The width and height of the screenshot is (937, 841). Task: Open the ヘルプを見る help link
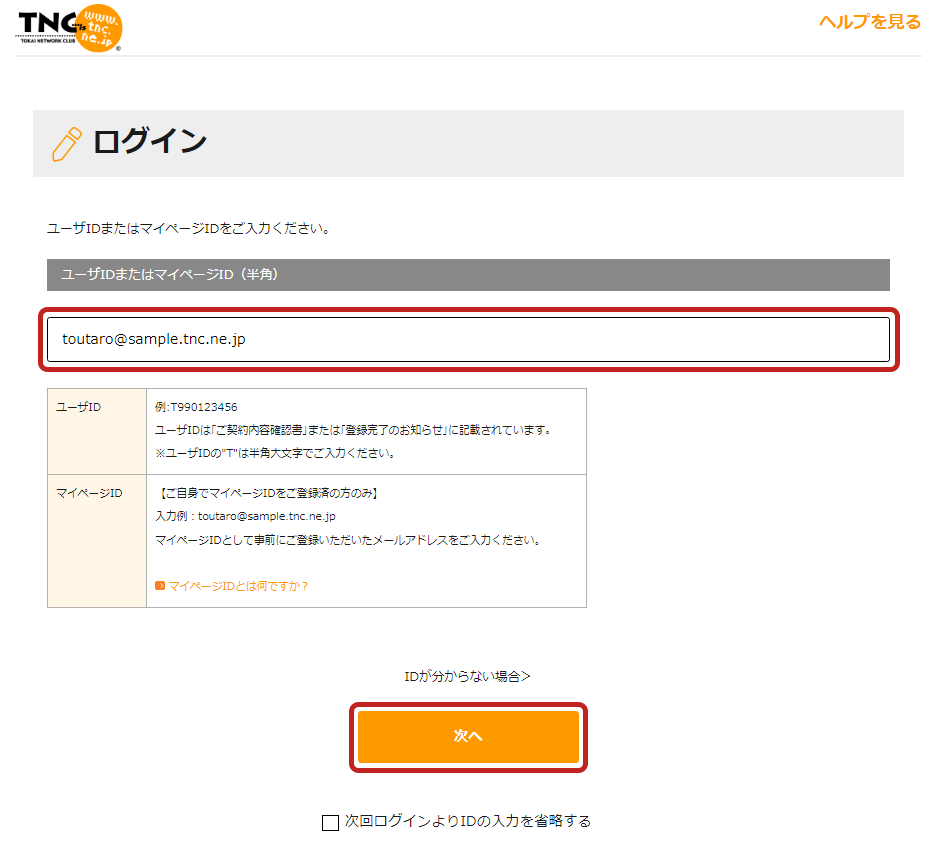click(x=869, y=22)
